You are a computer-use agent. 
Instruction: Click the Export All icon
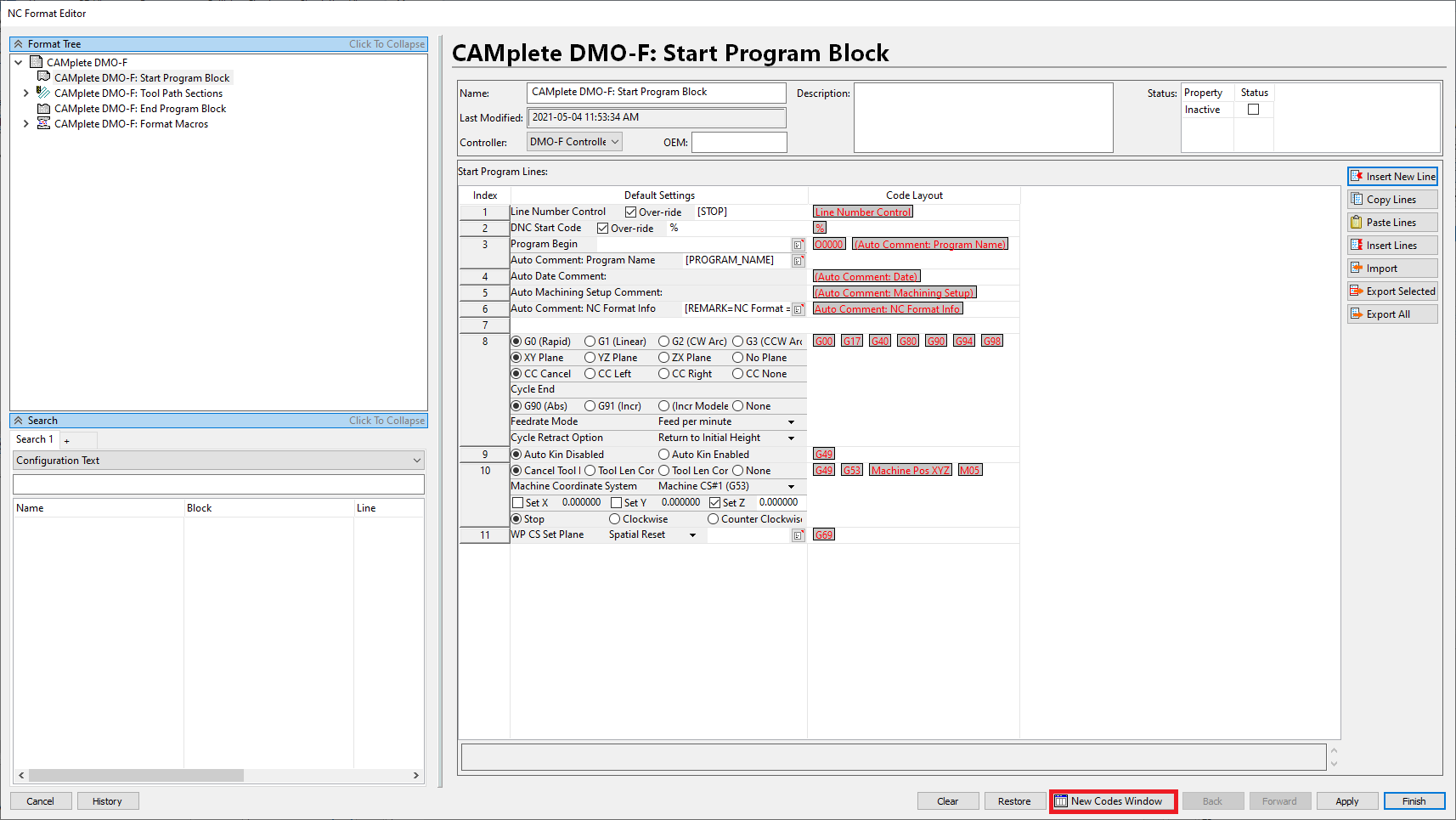pos(1357,314)
